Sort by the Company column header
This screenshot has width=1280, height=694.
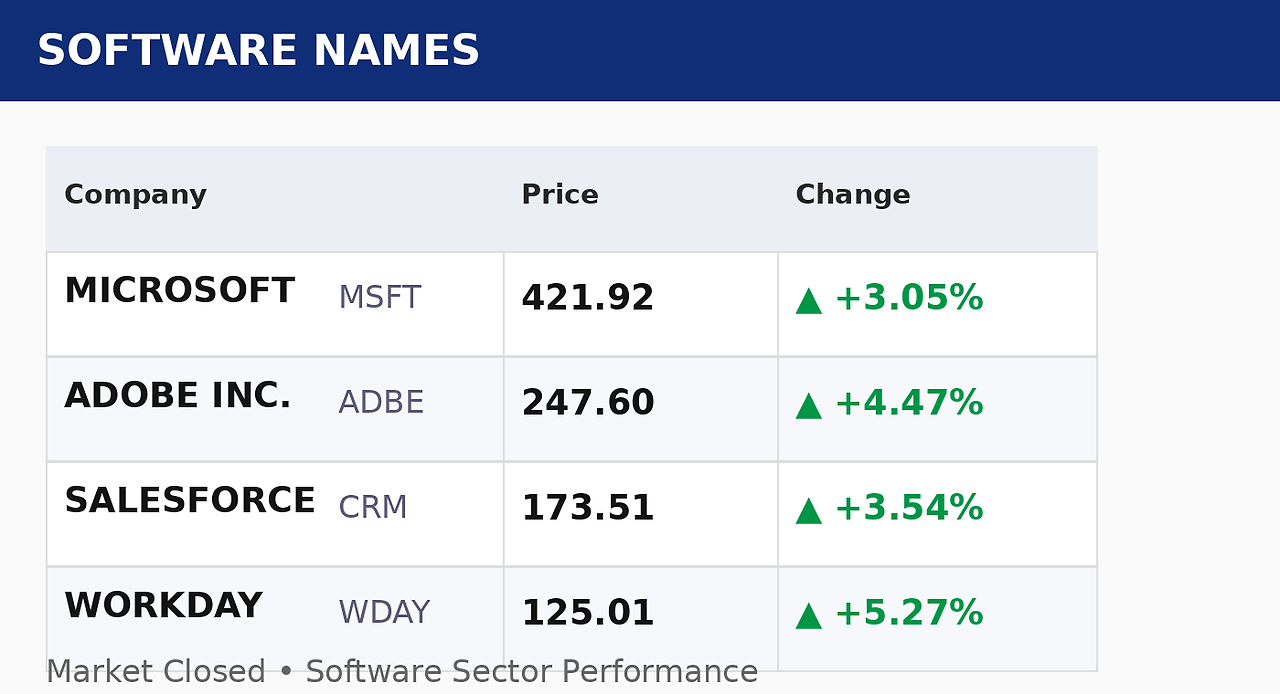pos(135,195)
